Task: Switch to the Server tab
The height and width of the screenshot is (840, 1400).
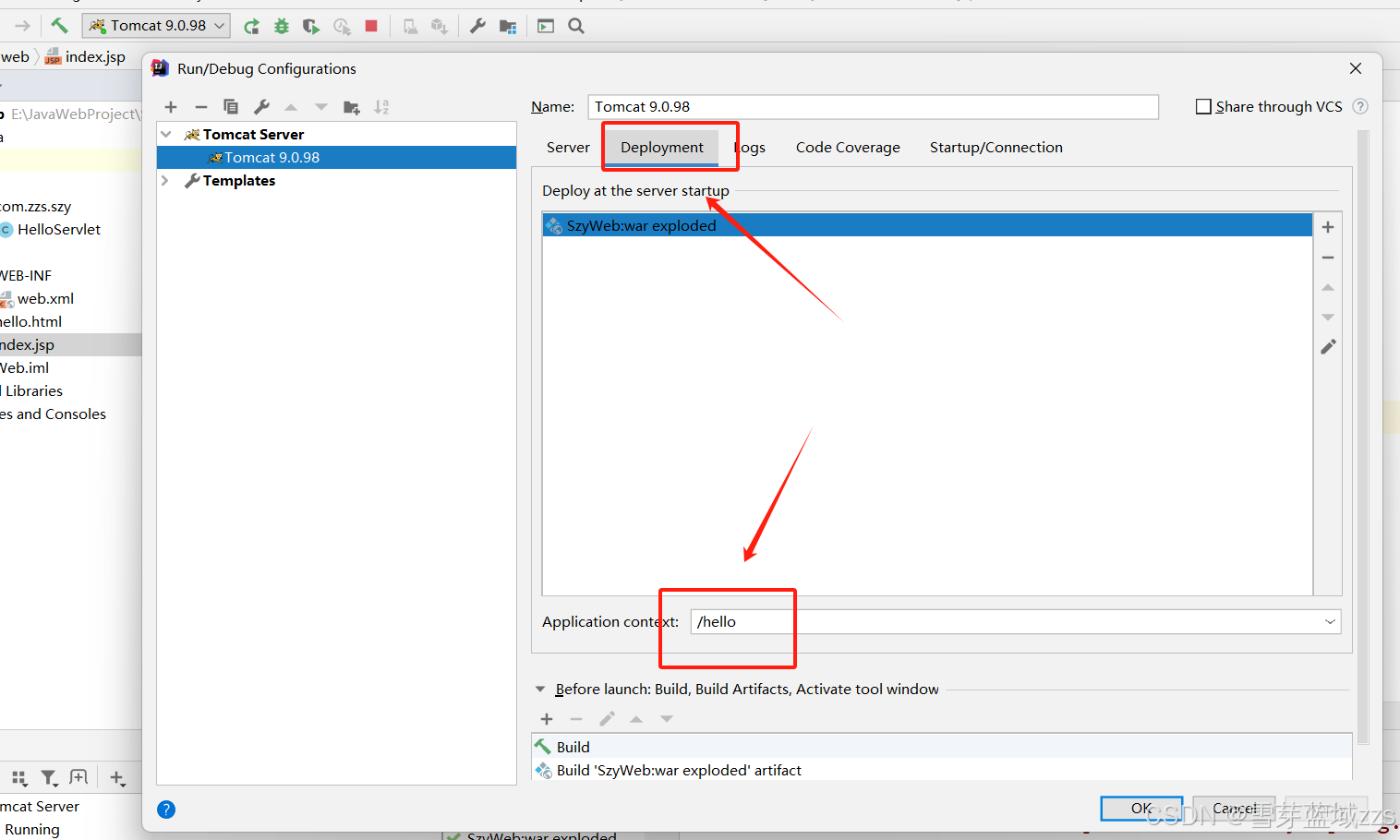Action: point(568,148)
